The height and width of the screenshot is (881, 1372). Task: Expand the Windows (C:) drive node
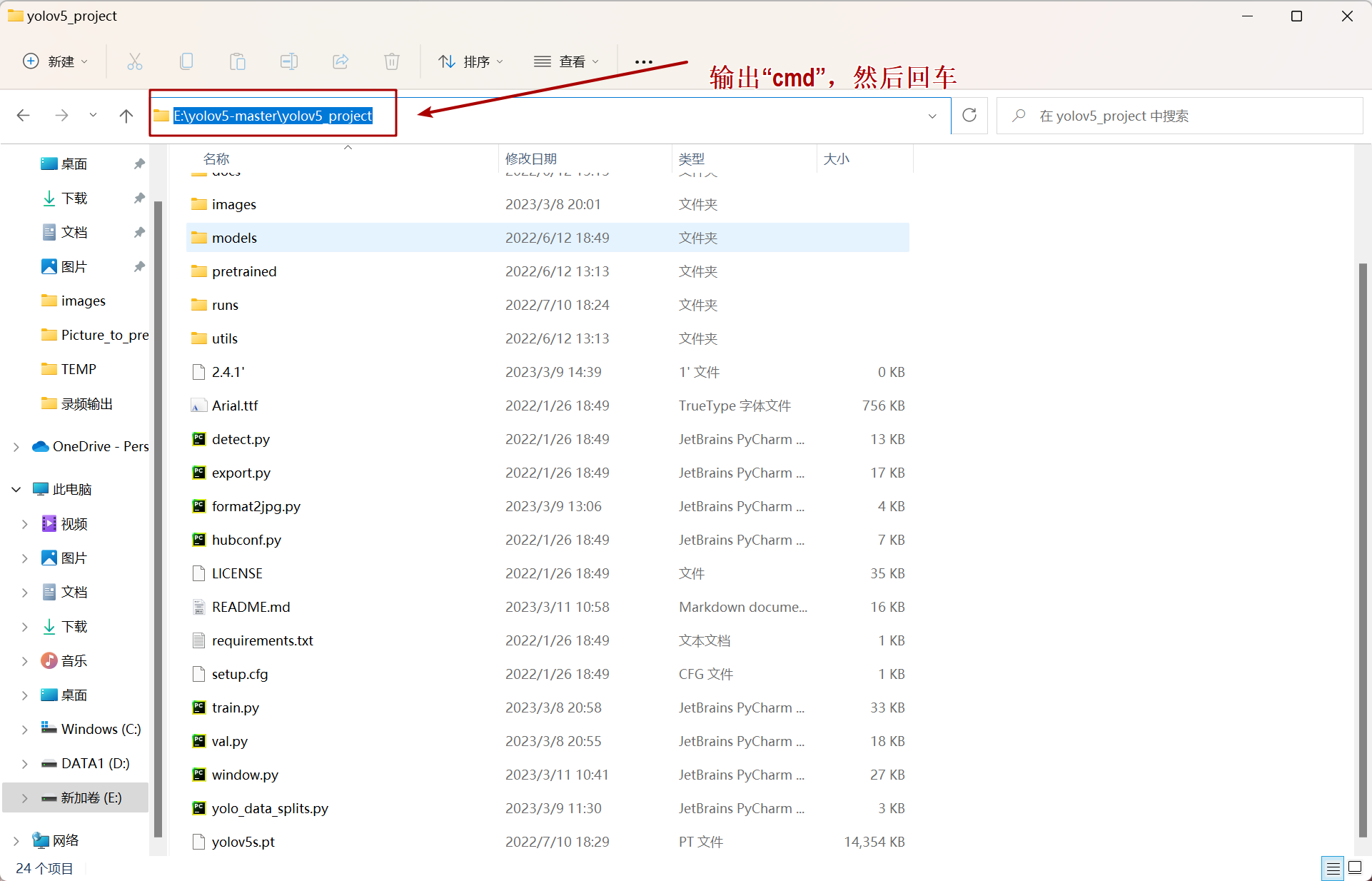25,730
